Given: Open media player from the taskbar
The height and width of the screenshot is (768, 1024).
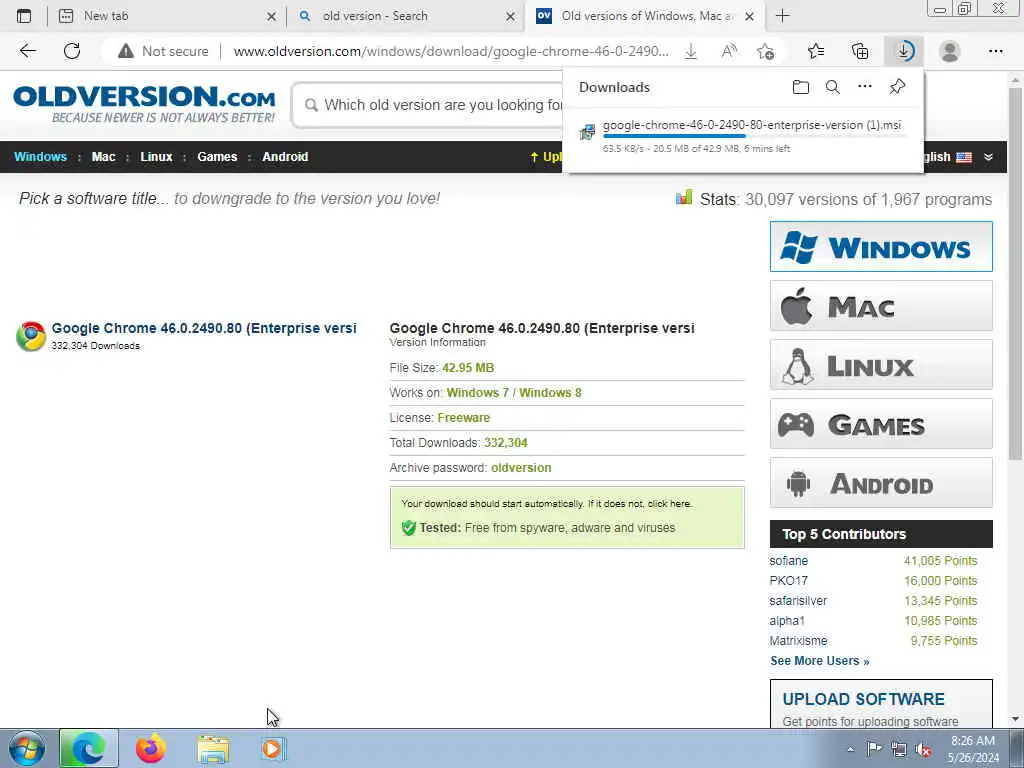Looking at the screenshot, I should 272,748.
